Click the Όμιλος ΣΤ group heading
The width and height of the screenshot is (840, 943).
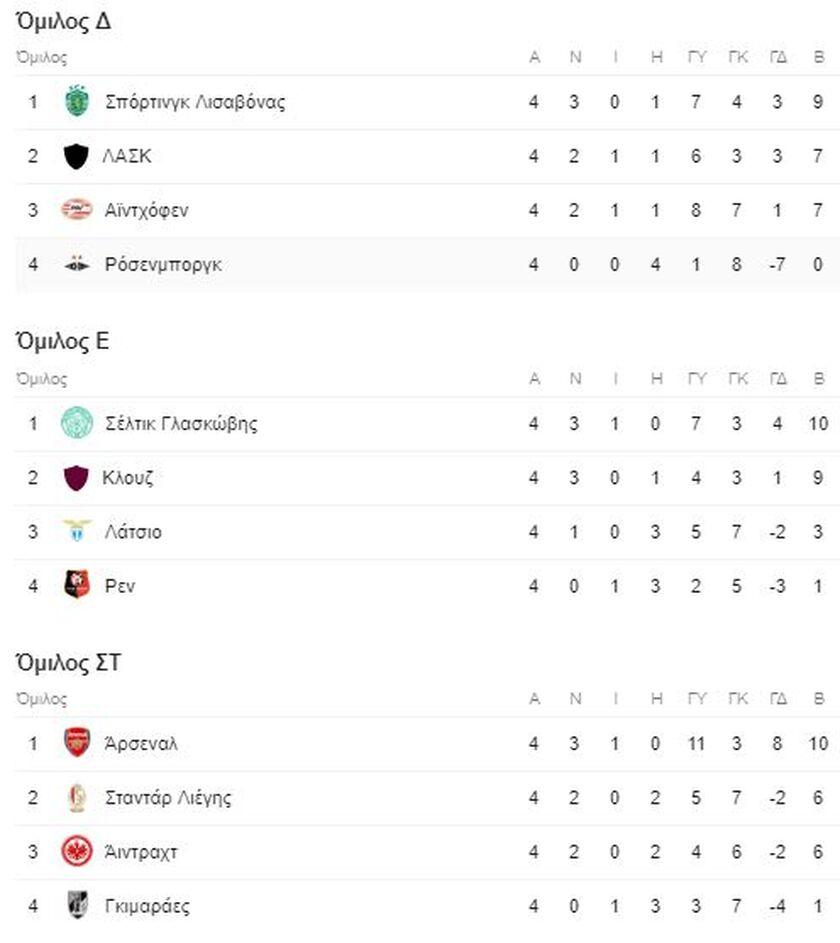click(x=68, y=663)
